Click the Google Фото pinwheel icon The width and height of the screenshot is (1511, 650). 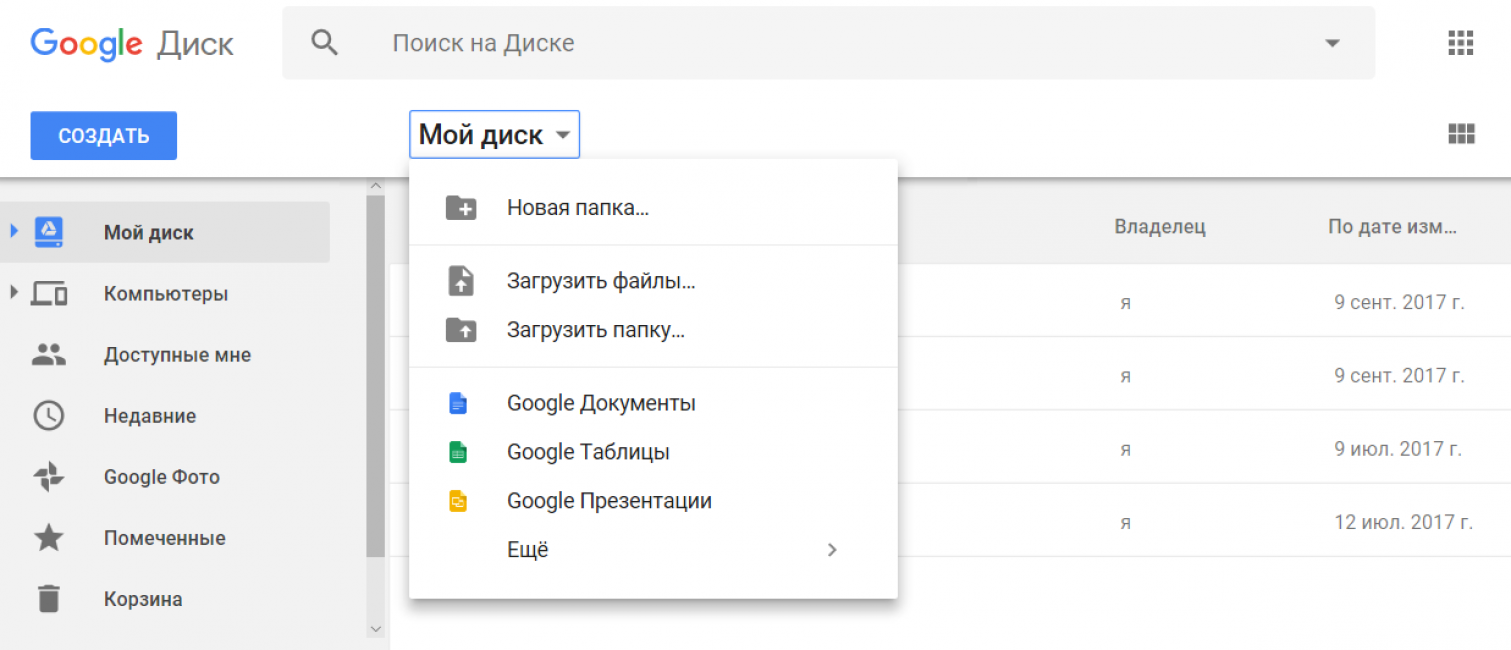(49, 477)
